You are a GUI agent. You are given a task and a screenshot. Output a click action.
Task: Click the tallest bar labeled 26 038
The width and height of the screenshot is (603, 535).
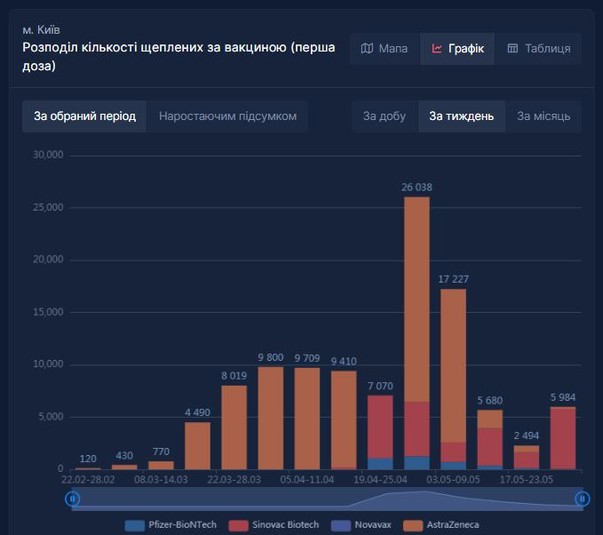(417, 330)
